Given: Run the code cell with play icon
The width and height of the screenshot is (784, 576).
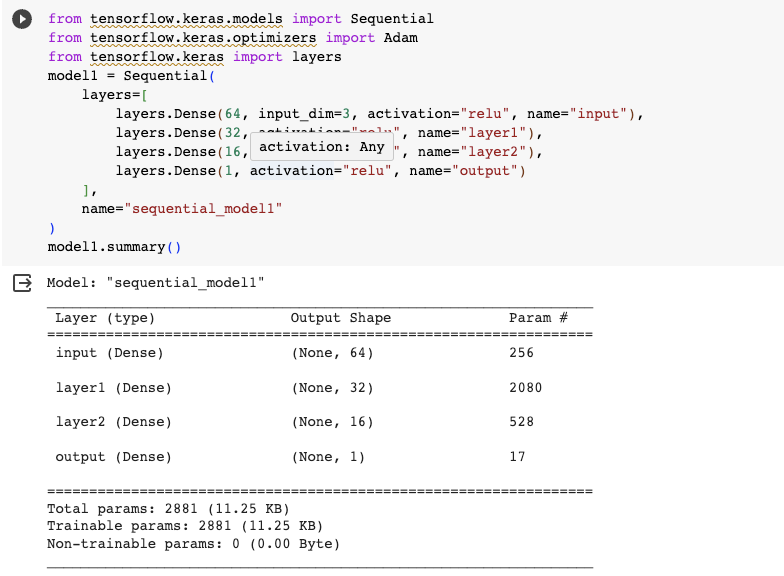Looking at the screenshot, I should coord(22,19).
